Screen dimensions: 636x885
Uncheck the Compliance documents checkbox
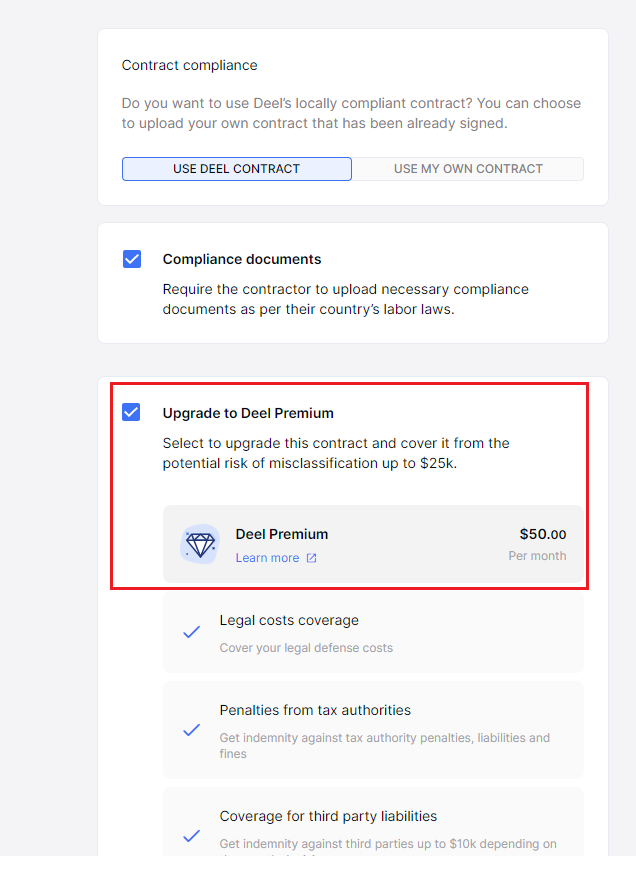pos(131,259)
